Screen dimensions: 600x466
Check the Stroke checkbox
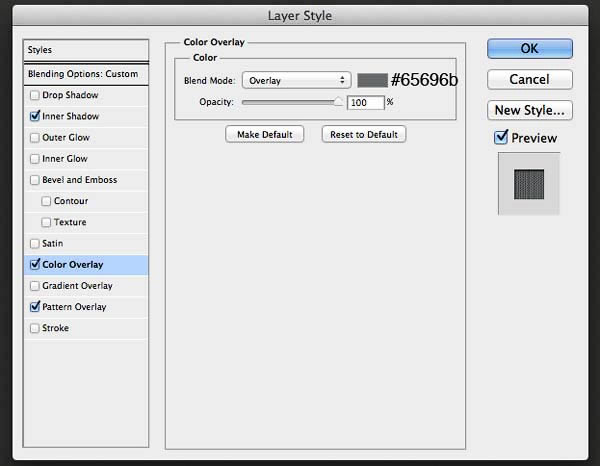pos(34,328)
